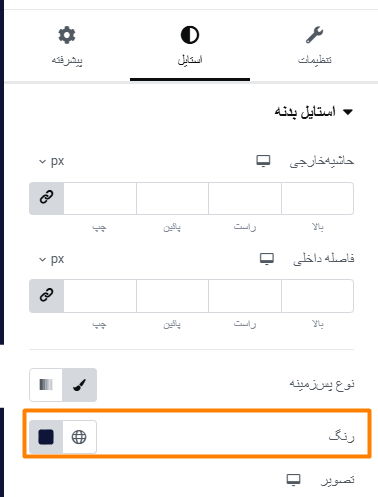Click the margin responsive desktop device icon
The width and height of the screenshot is (378, 497).
coord(263,161)
